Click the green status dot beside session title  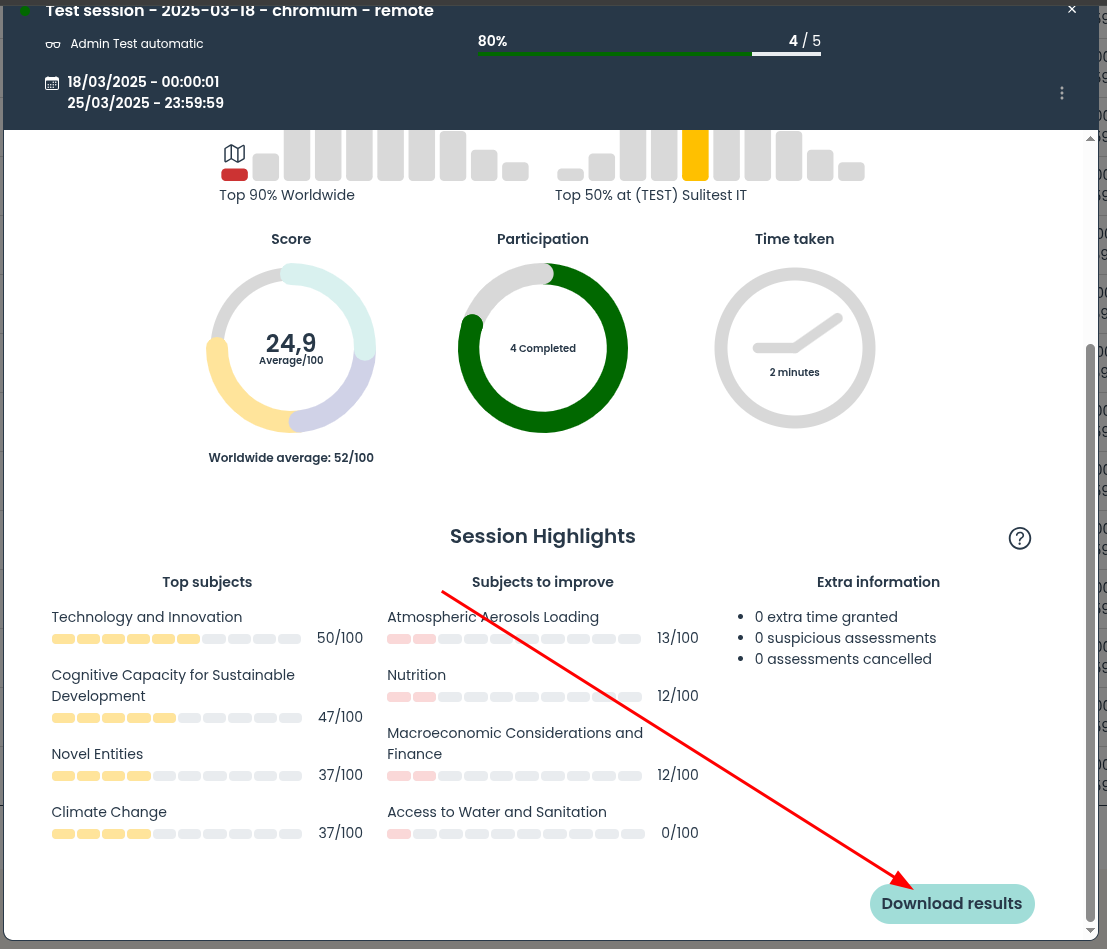25,11
